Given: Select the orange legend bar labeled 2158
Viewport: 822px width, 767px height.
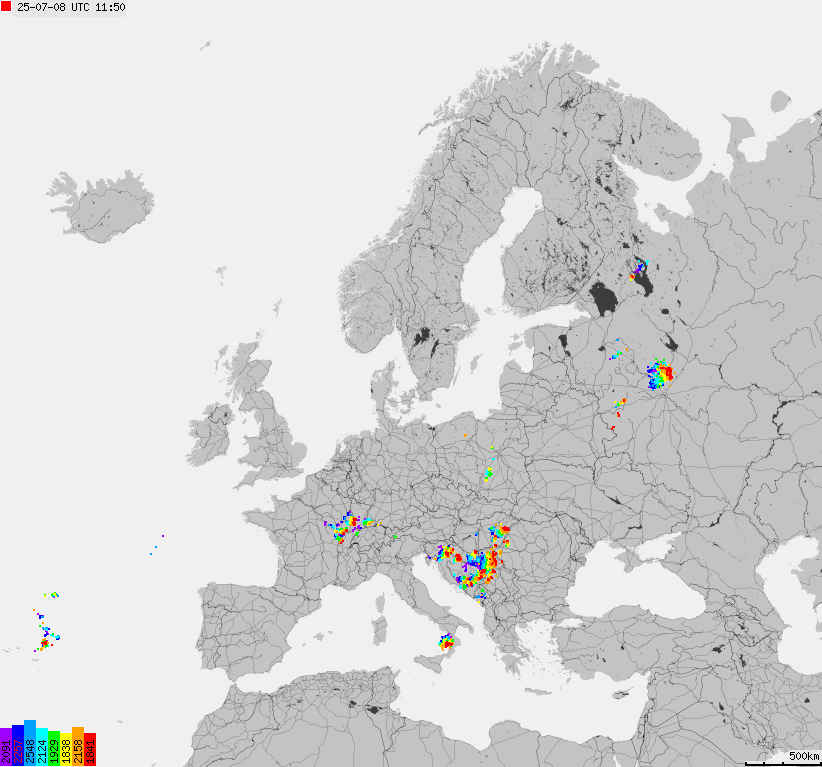Looking at the screenshot, I should [x=78, y=746].
